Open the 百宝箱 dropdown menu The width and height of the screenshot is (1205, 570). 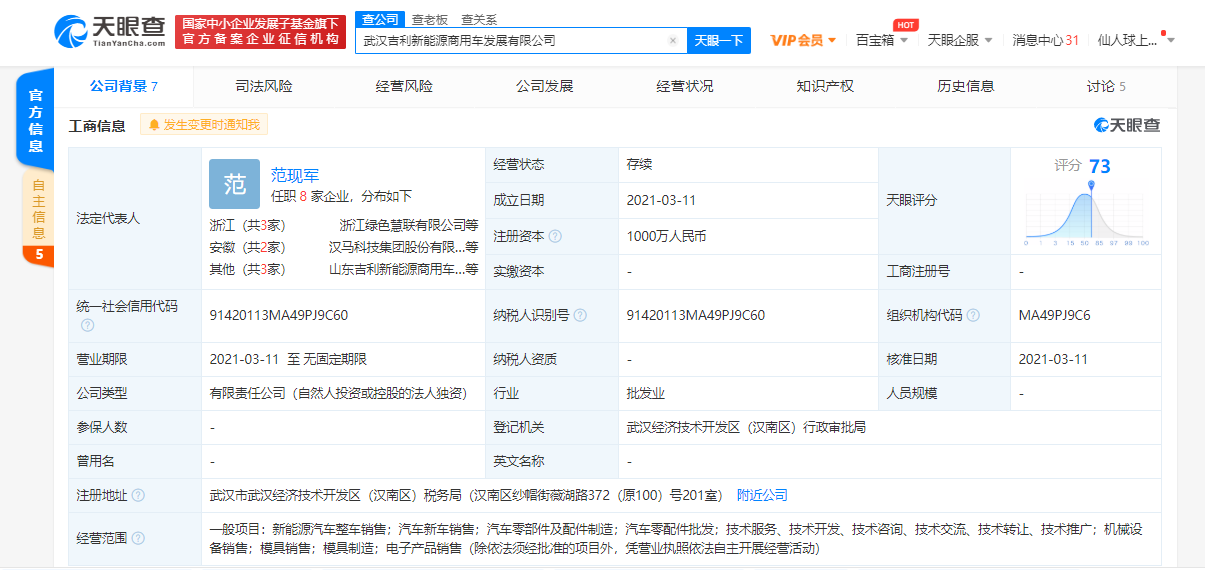(x=882, y=40)
